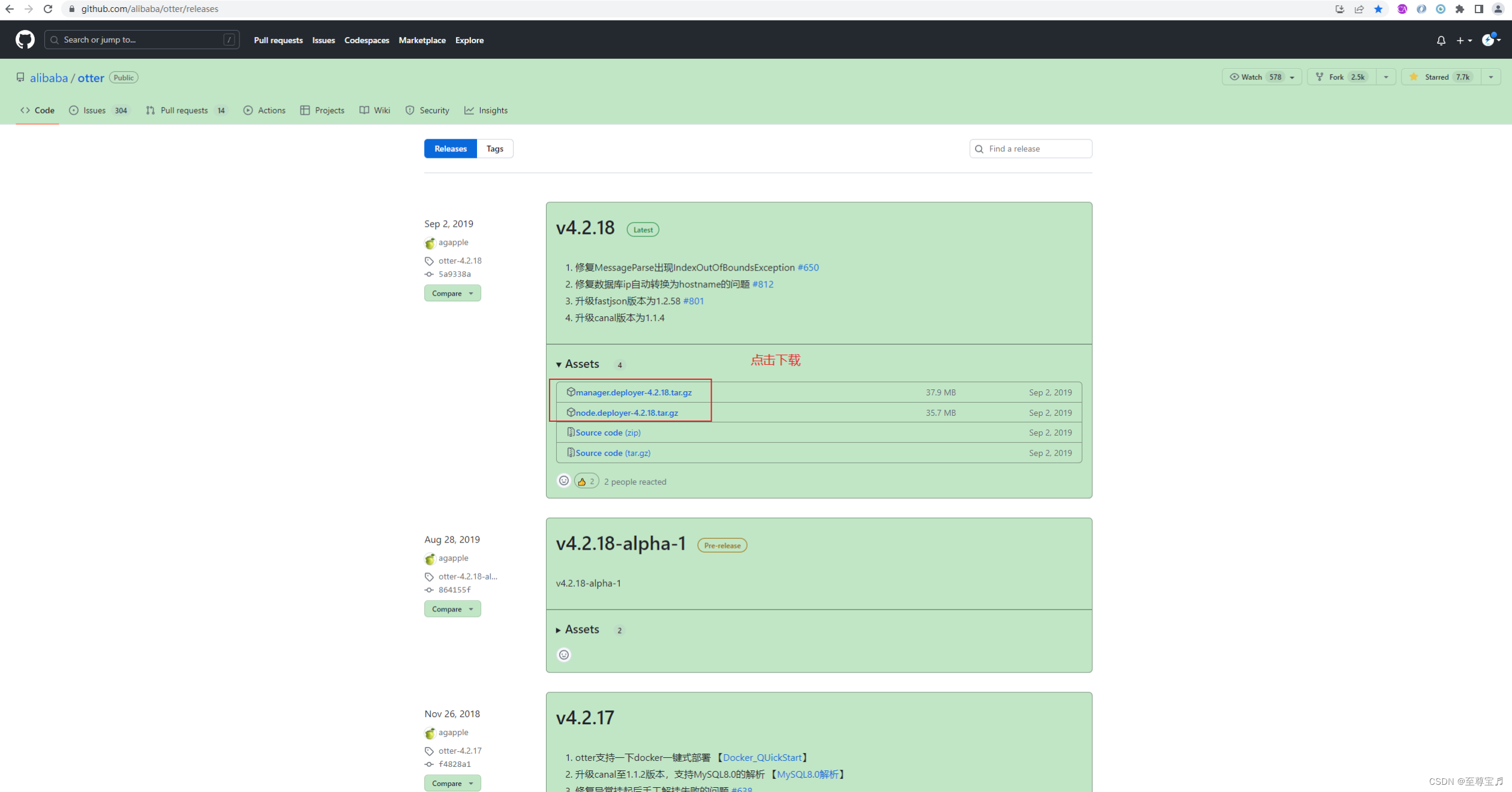Viewport: 1512px width, 792px height.
Task: Add smiley reaction to v4.2.18-alpha-1 release
Action: click(564, 655)
